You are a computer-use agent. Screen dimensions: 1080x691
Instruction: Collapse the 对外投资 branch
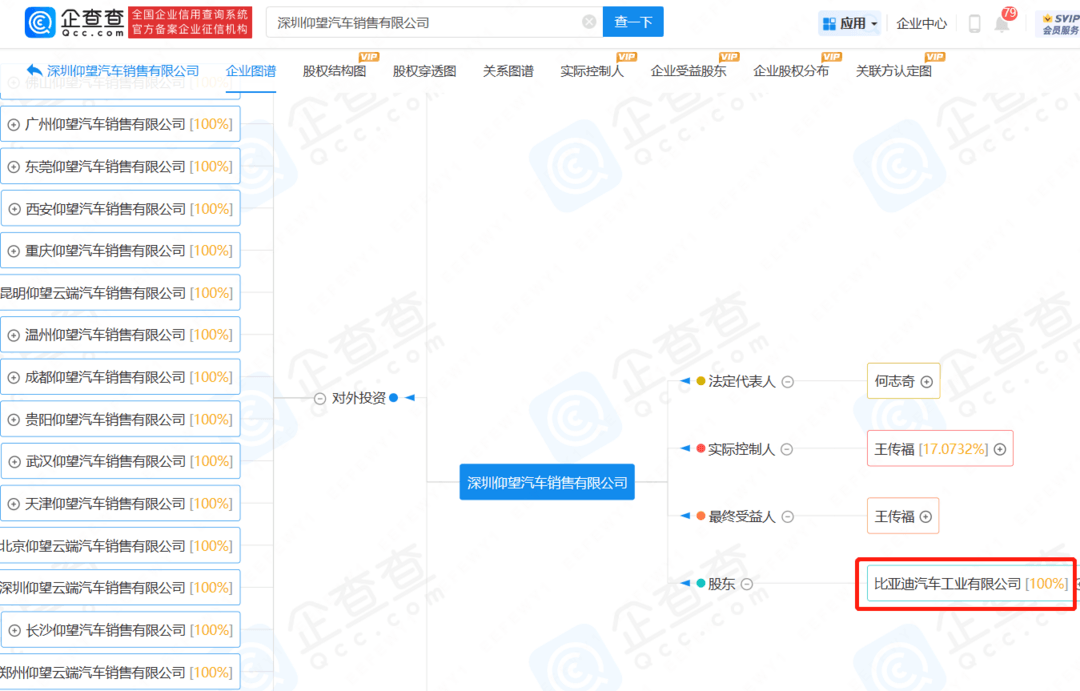coord(320,398)
